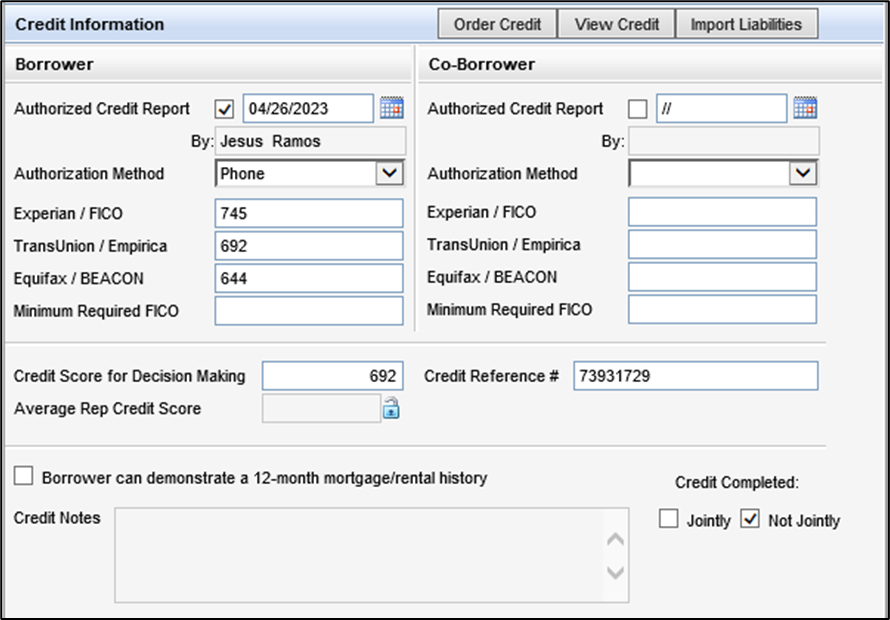Check the Jointly credit completed box
The height and width of the screenshot is (620, 890).
tap(669, 520)
